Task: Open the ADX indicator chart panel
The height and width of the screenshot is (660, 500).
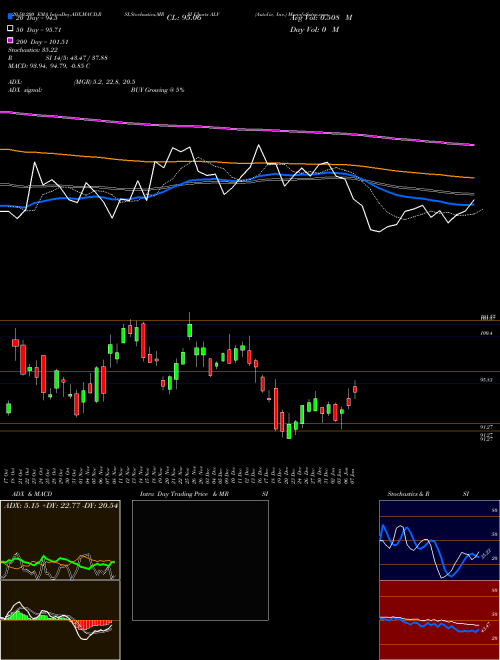Action: tap(60, 540)
